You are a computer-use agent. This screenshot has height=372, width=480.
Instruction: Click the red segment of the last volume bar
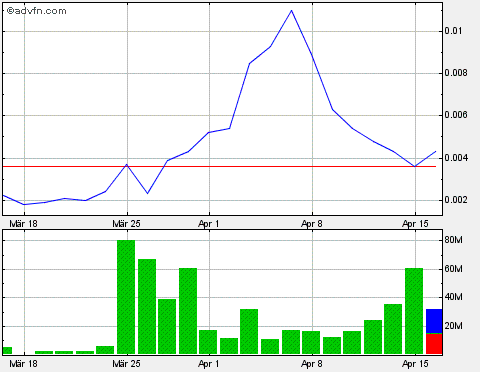(x=434, y=344)
